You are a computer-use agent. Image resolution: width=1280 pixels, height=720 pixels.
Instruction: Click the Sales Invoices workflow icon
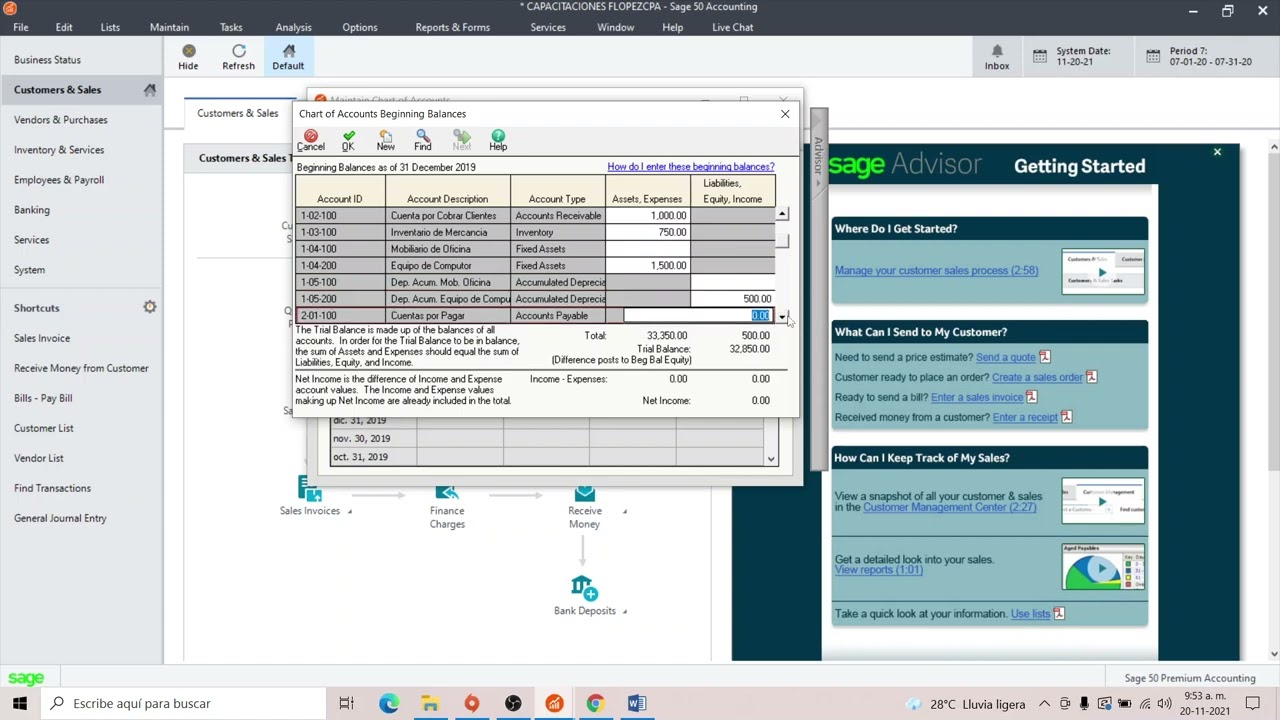coord(310,489)
